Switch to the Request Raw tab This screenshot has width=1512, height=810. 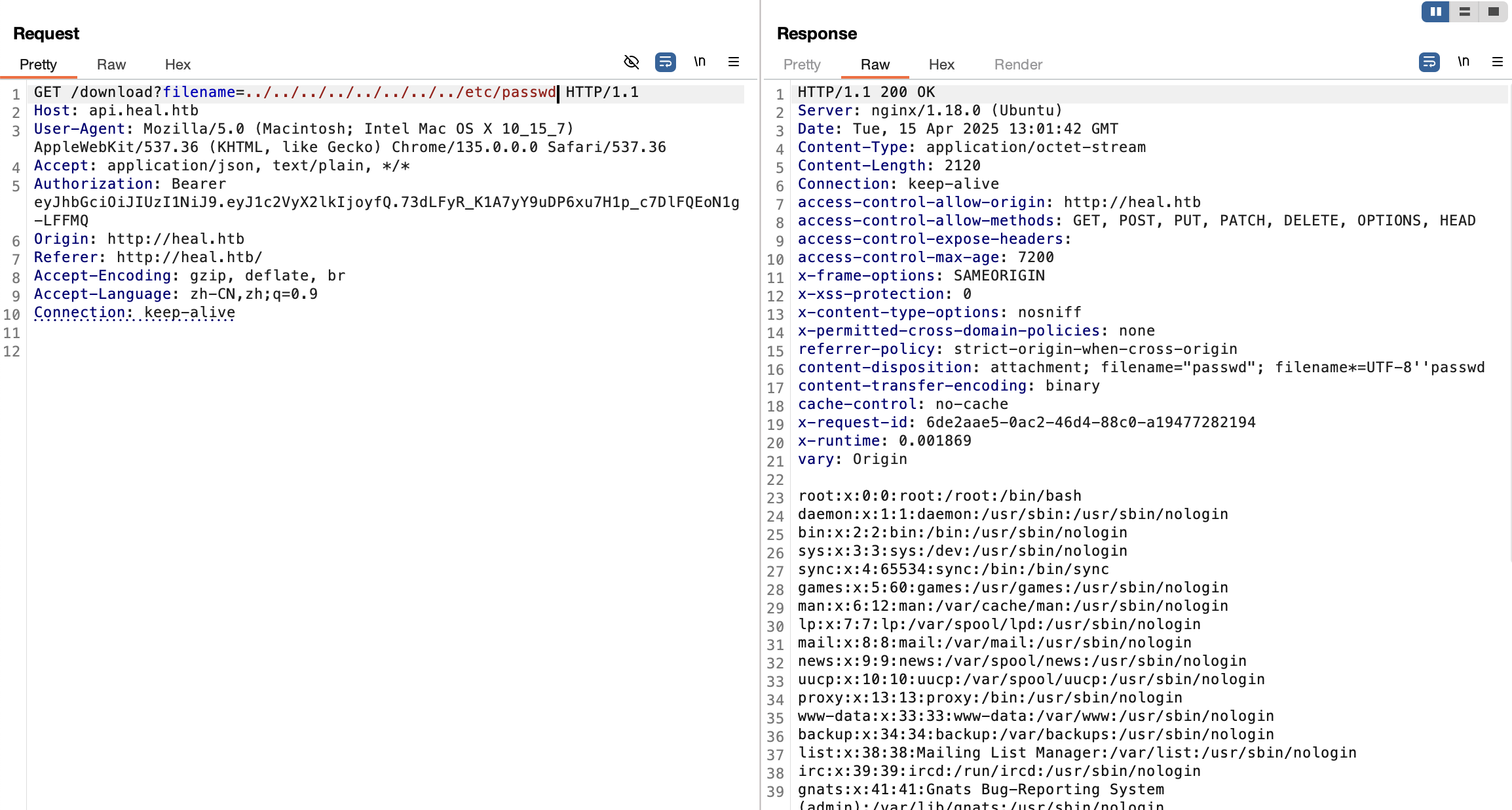(x=111, y=64)
